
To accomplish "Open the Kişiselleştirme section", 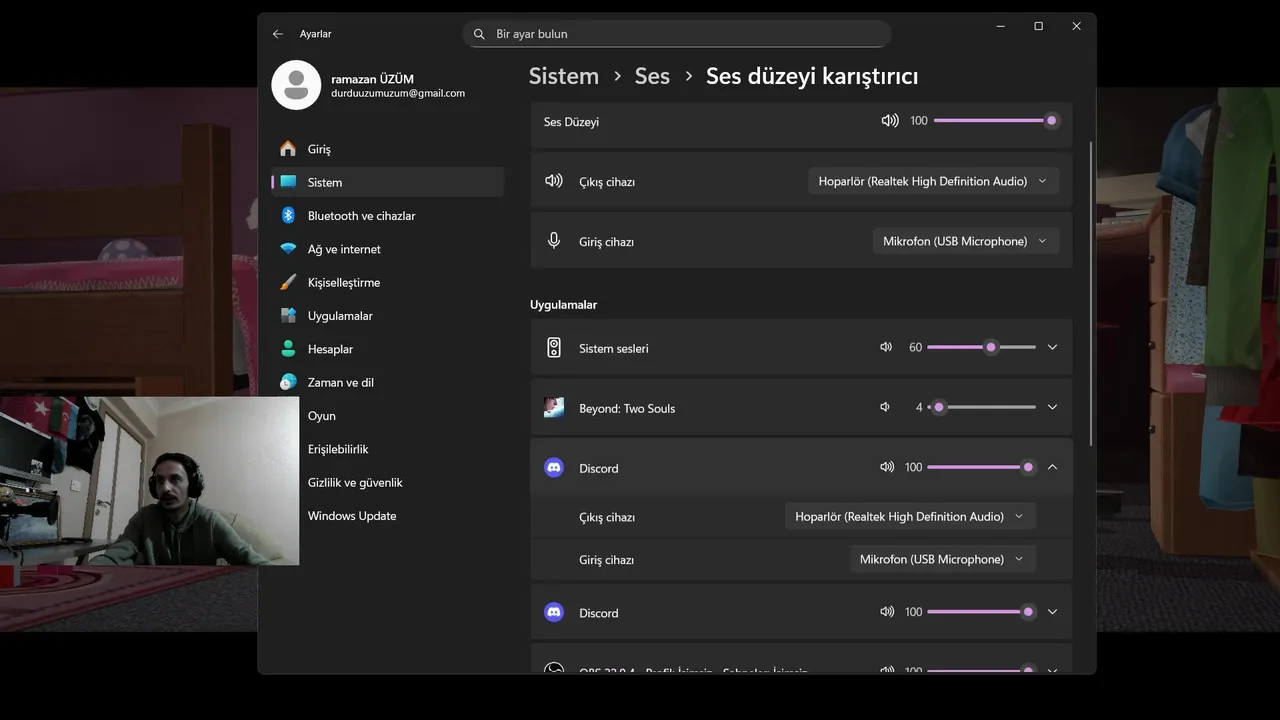I will pos(343,283).
